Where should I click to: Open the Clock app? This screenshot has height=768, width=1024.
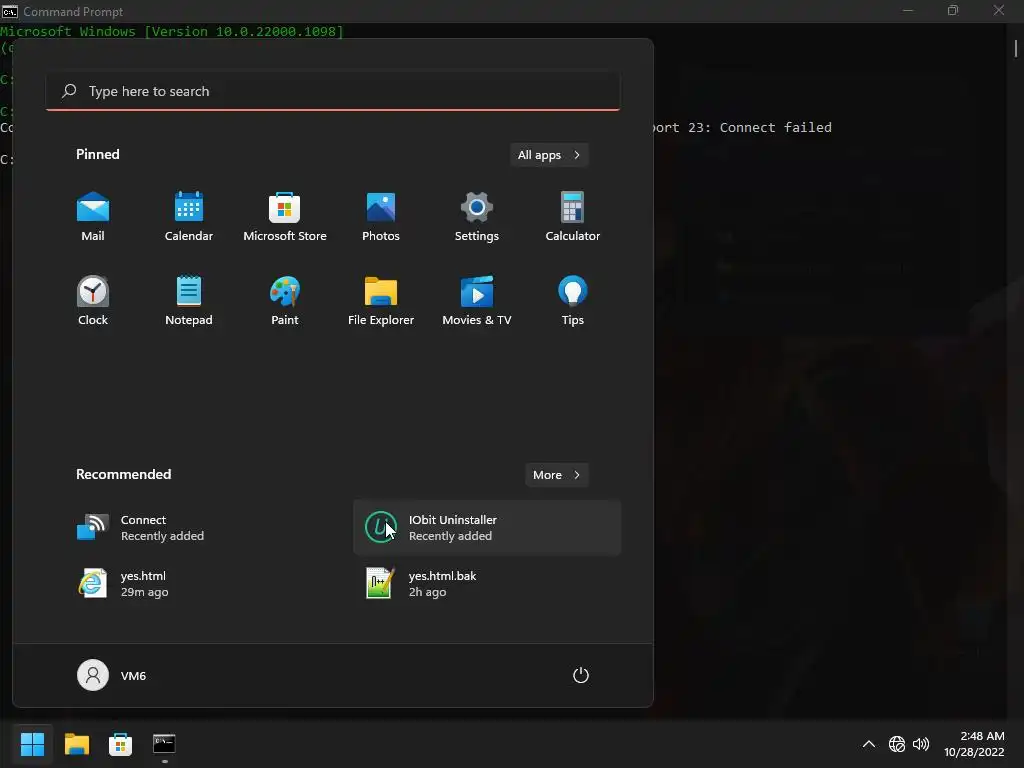(93, 300)
